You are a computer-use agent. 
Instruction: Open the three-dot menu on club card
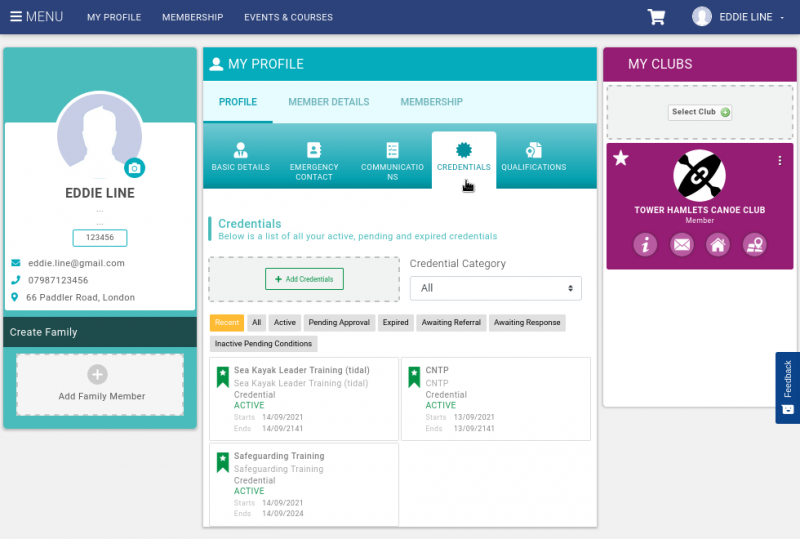pyautogui.click(x=780, y=160)
